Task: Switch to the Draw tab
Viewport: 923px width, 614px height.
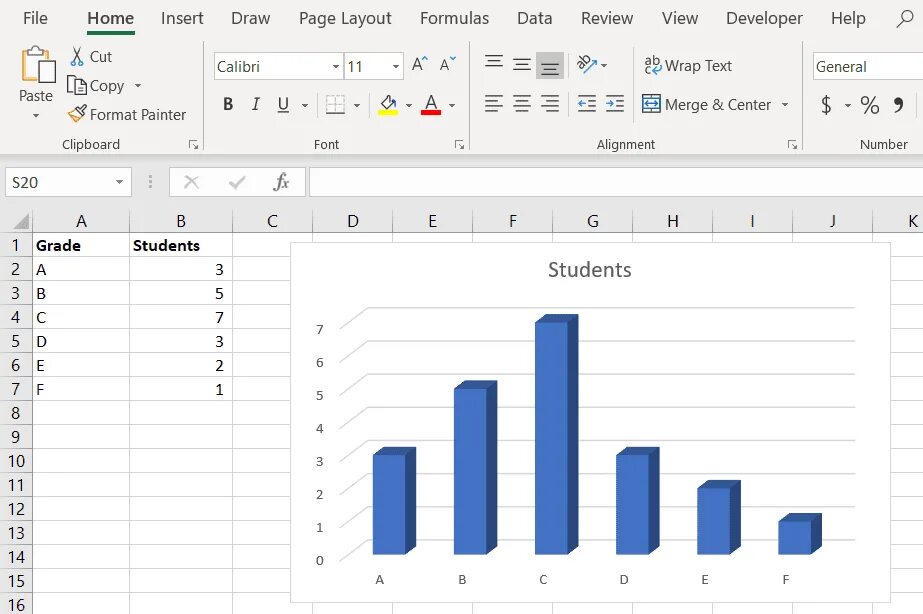Action: point(250,18)
